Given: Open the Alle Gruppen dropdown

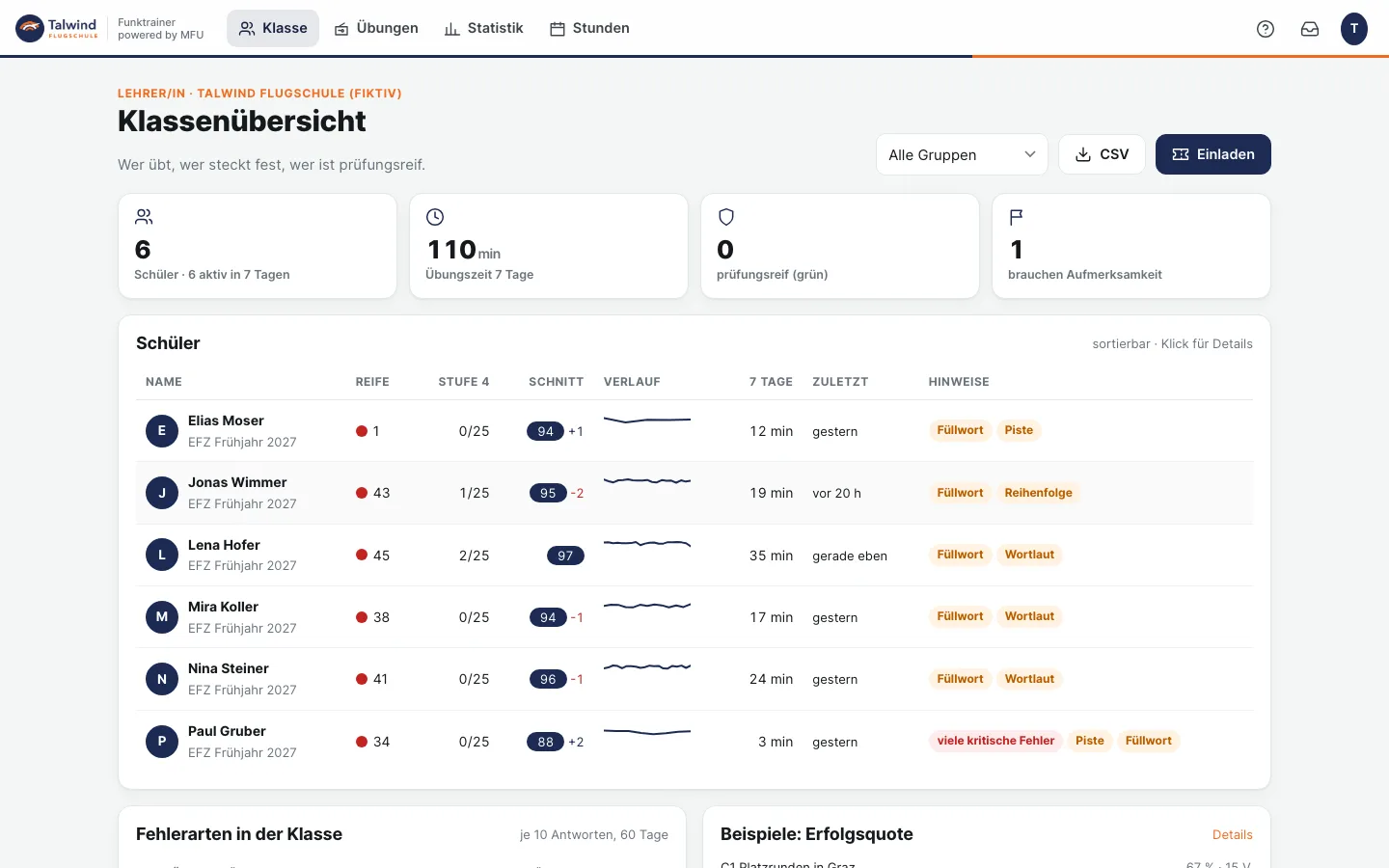Looking at the screenshot, I should pyautogui.click(x=962, y=154).
